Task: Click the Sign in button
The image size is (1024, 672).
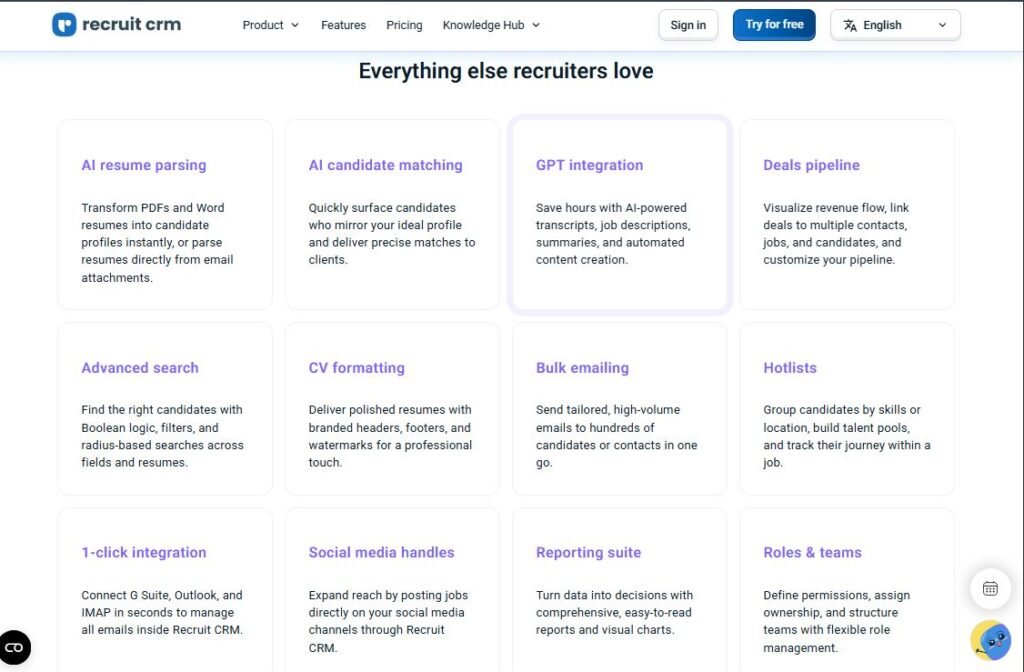Action: click(688, 24)
